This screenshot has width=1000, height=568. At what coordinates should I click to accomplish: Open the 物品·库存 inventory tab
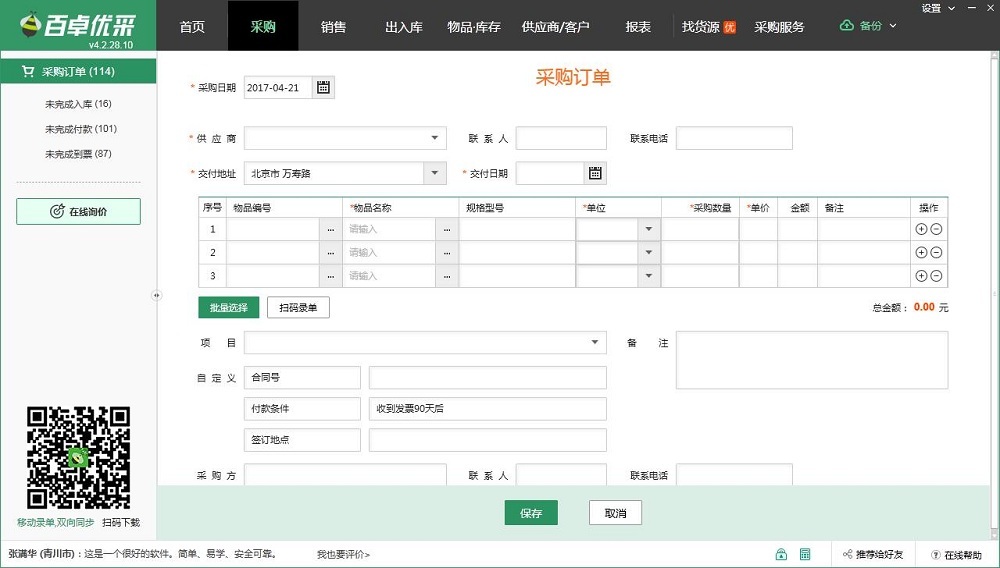click(x=474, y=26)
